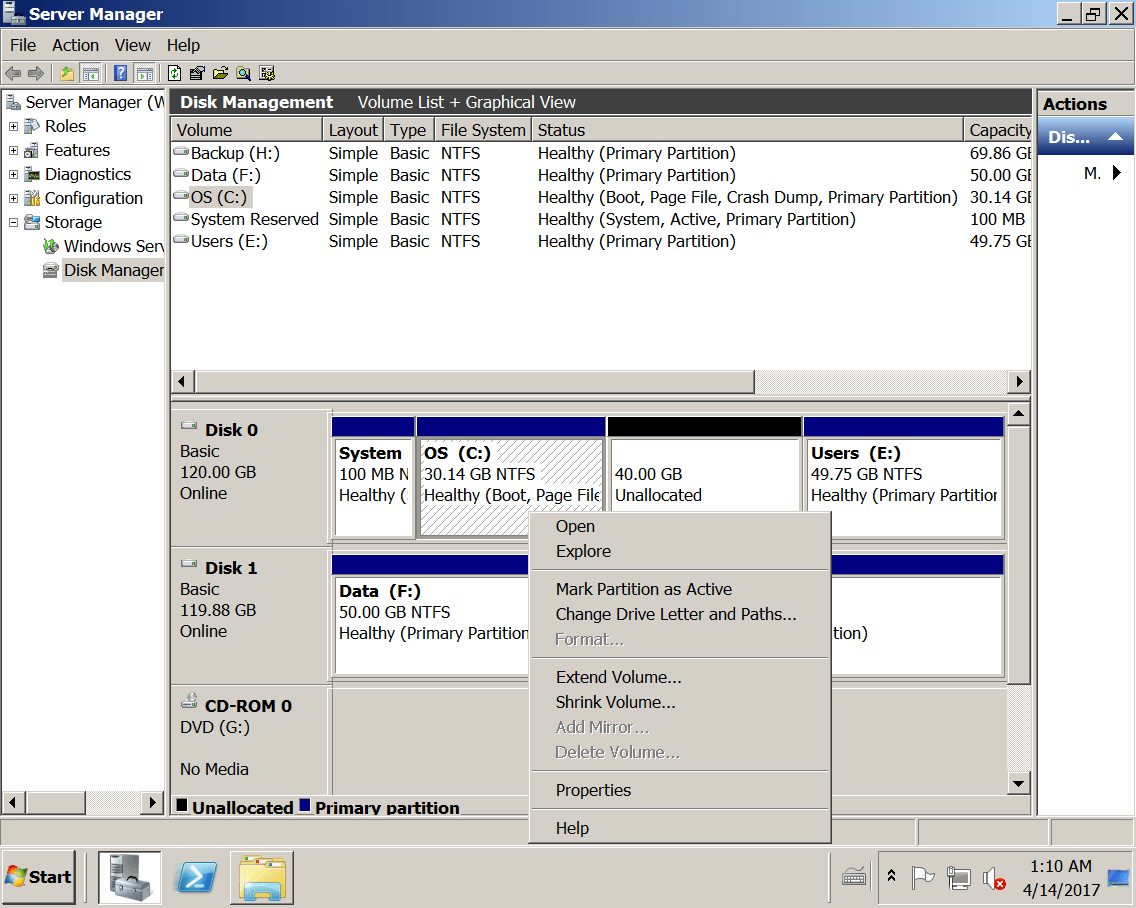Choose Properties in the context menu
The width and height of the screenshot is (1136, 908).
680,790
